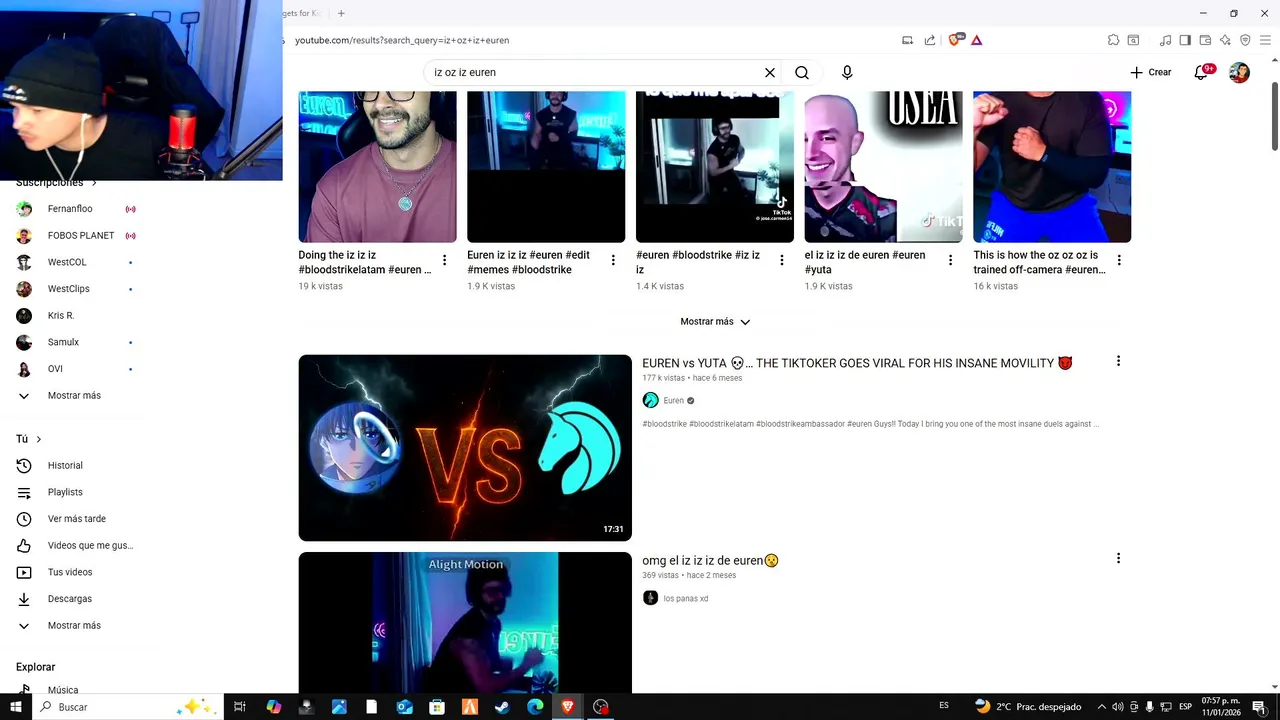Expand the Tú section chevron
The width and height of the screenshot is (1280, 720).
(x=39, y=439)
